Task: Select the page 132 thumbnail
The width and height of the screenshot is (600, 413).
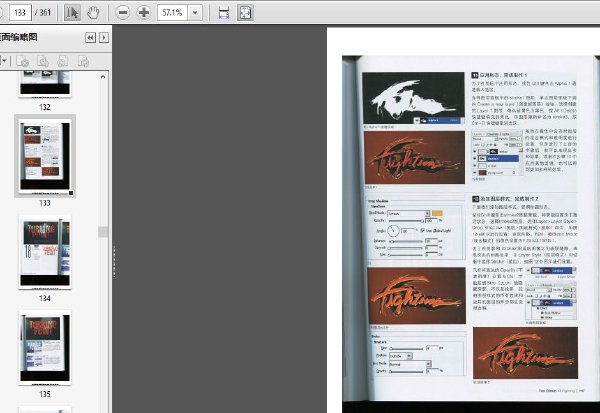Action: click(x=45, y=84)
